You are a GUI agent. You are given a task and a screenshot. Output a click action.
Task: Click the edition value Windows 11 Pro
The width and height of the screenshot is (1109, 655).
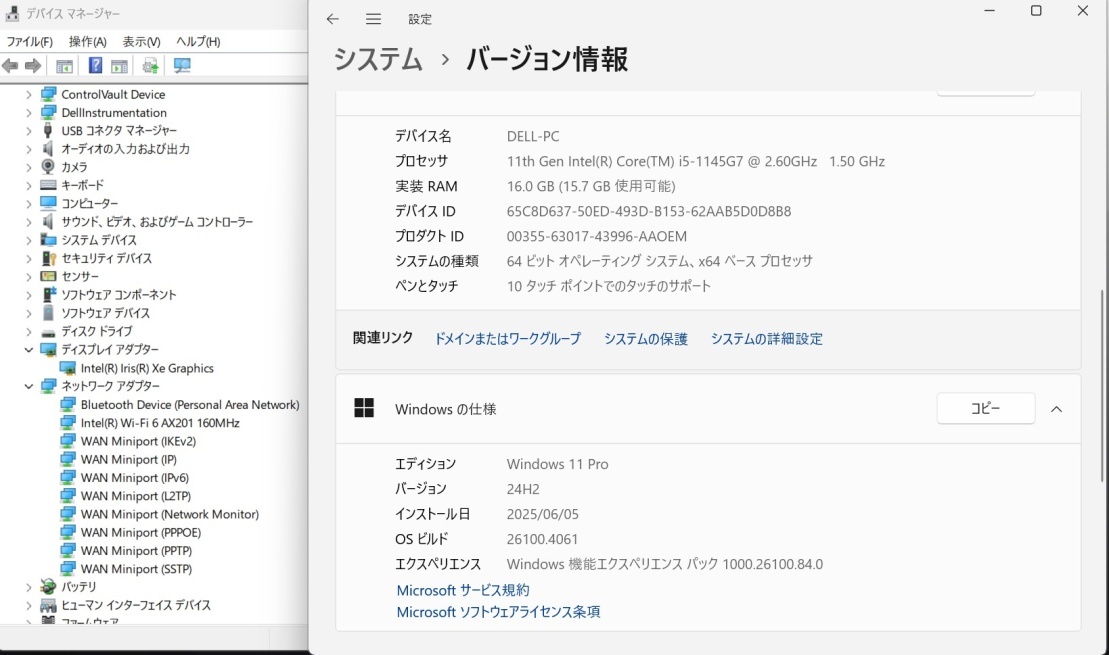[x=557, y=464]
